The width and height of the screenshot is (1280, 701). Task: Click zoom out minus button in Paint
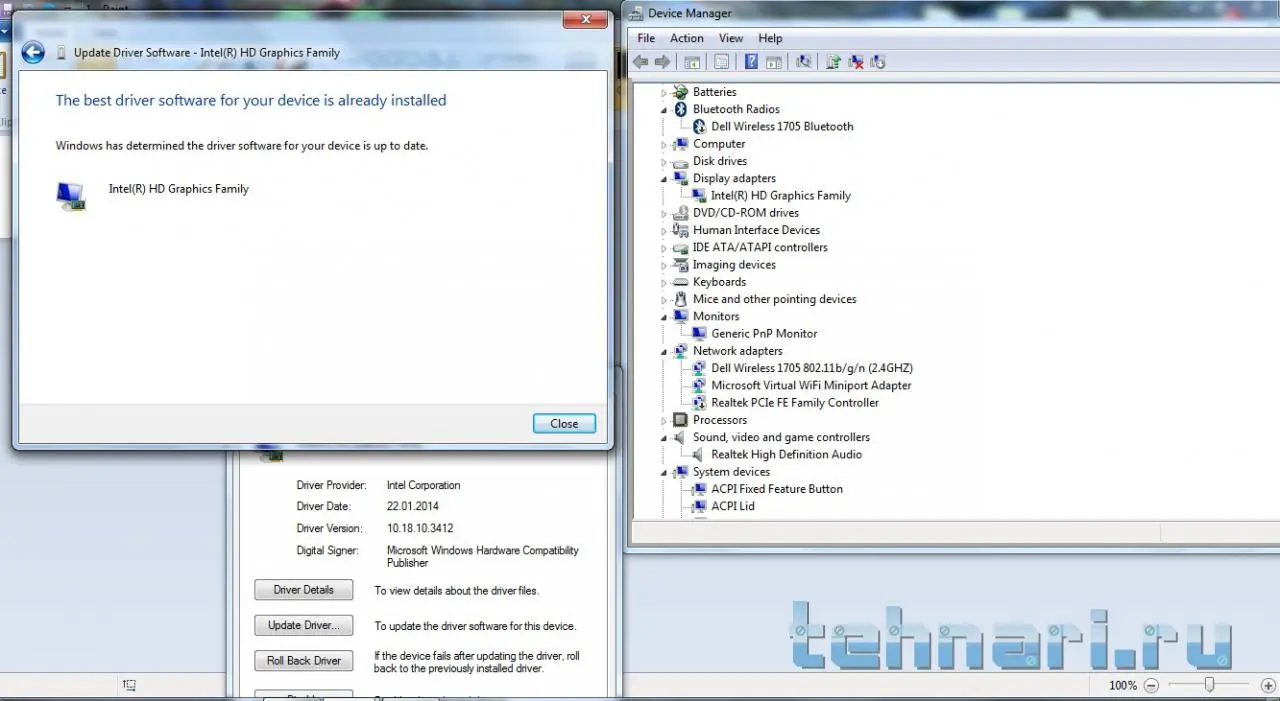[1151, 685]
